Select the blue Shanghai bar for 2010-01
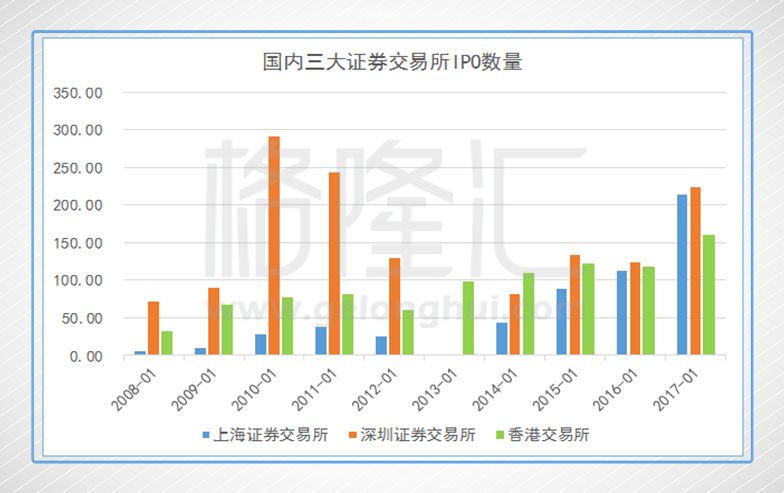784x493 pixels. point(260,344)
